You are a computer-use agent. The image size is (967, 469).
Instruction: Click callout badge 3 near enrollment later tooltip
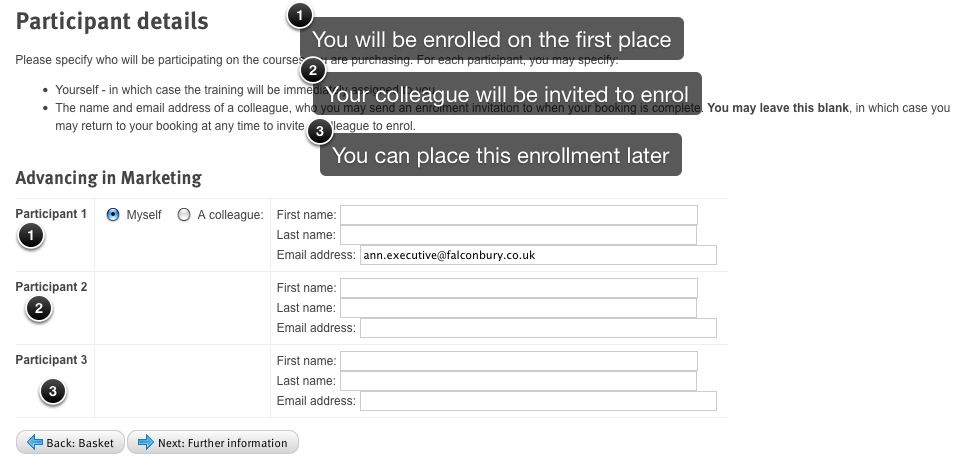pos(319,131)
